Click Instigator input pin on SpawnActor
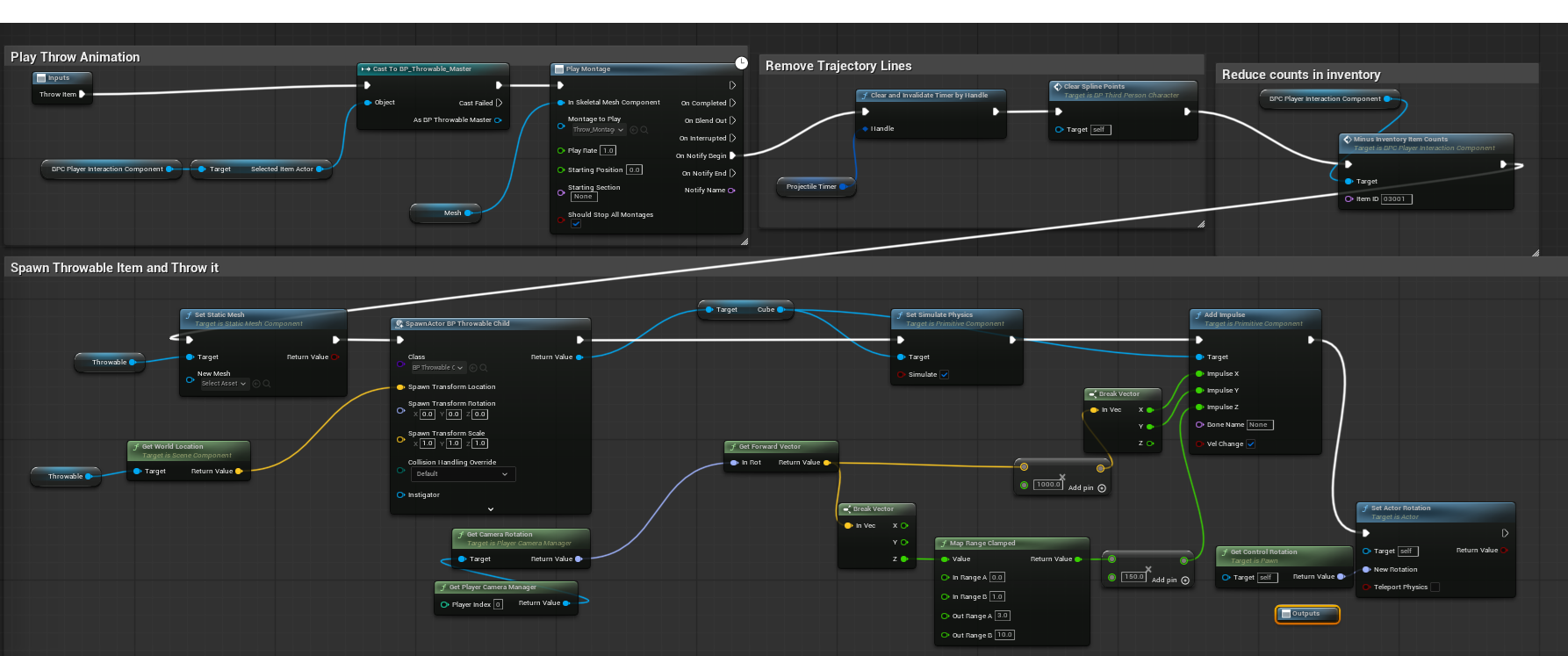Viewport: 1568px width, 656px height. 400,495
